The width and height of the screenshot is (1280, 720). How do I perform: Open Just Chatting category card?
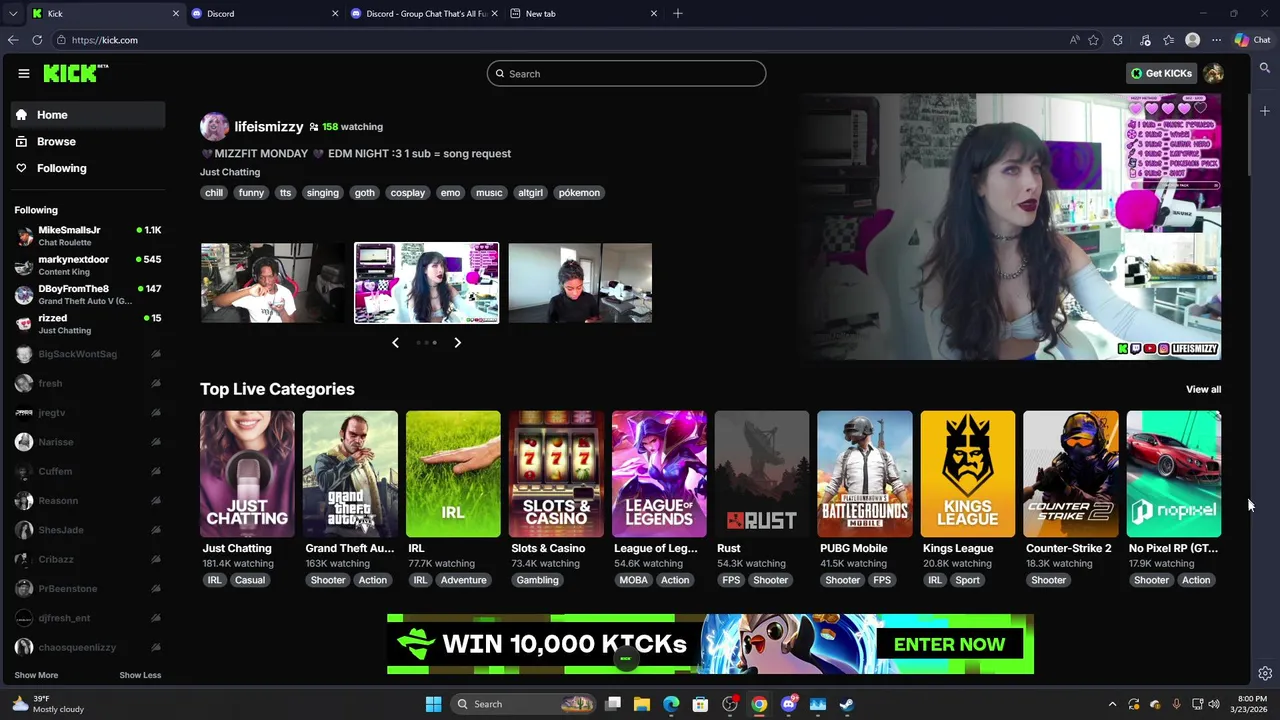pyautogui.click(x=247, y=474)
